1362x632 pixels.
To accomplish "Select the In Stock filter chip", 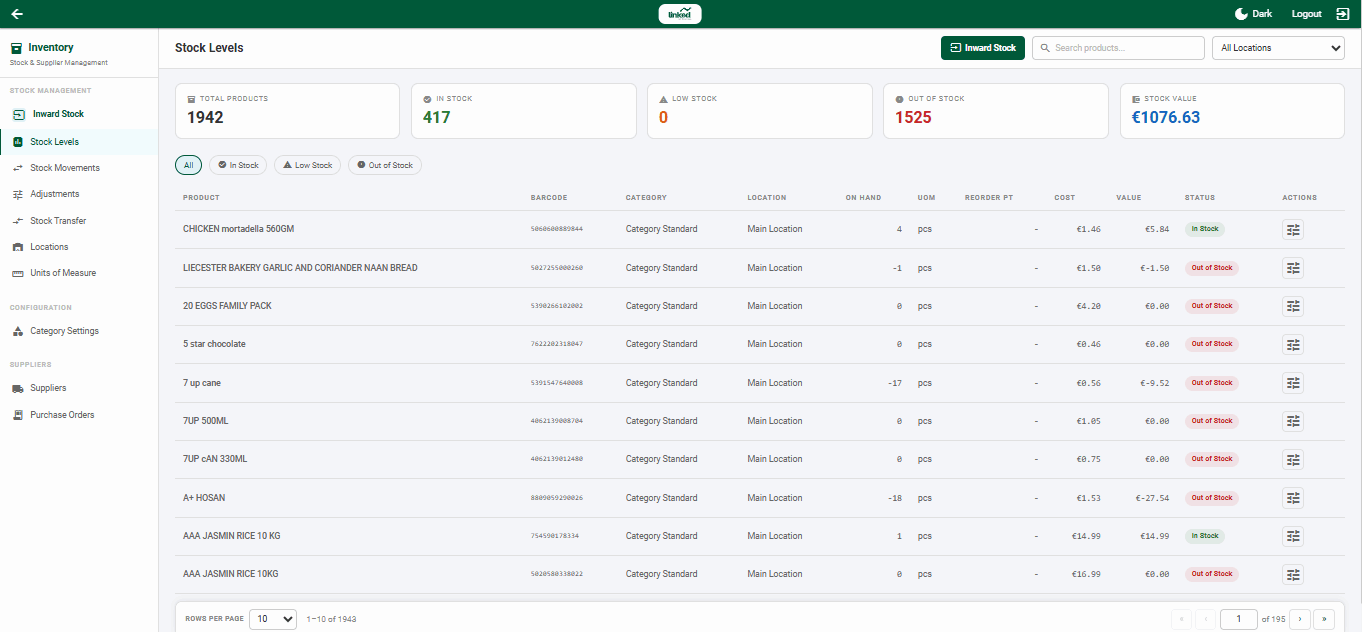I will (238, 165).
